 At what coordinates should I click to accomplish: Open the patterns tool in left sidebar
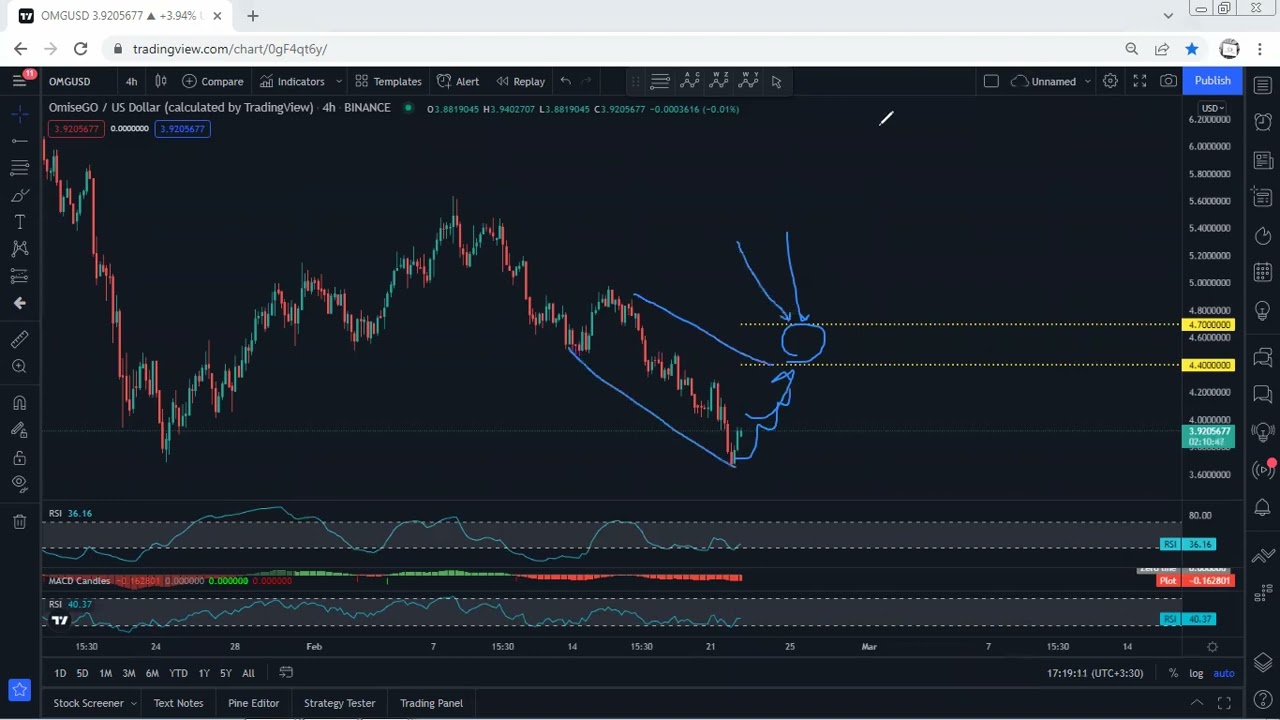point(19,248)
